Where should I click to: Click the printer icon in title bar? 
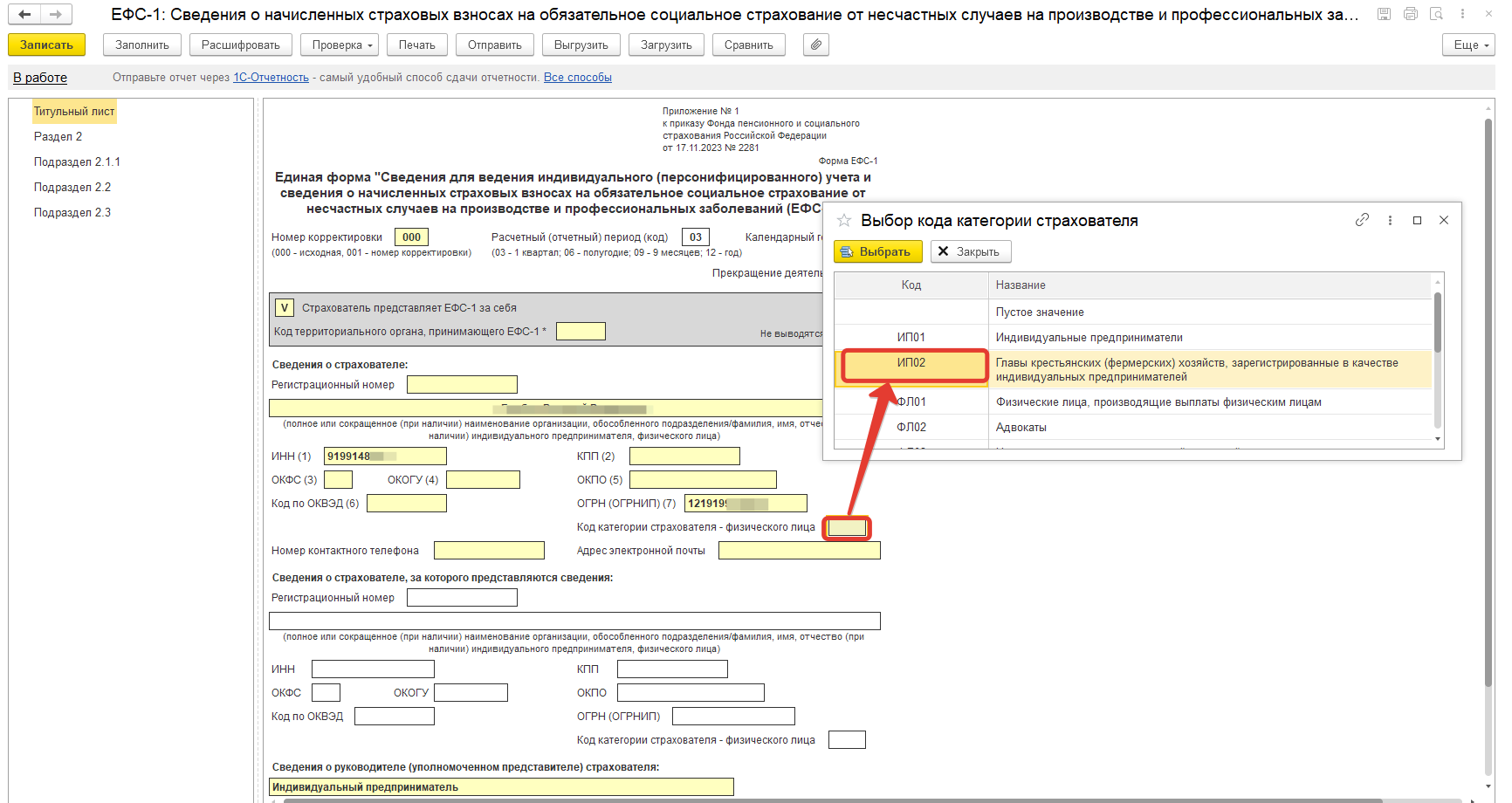point(1410,14)
